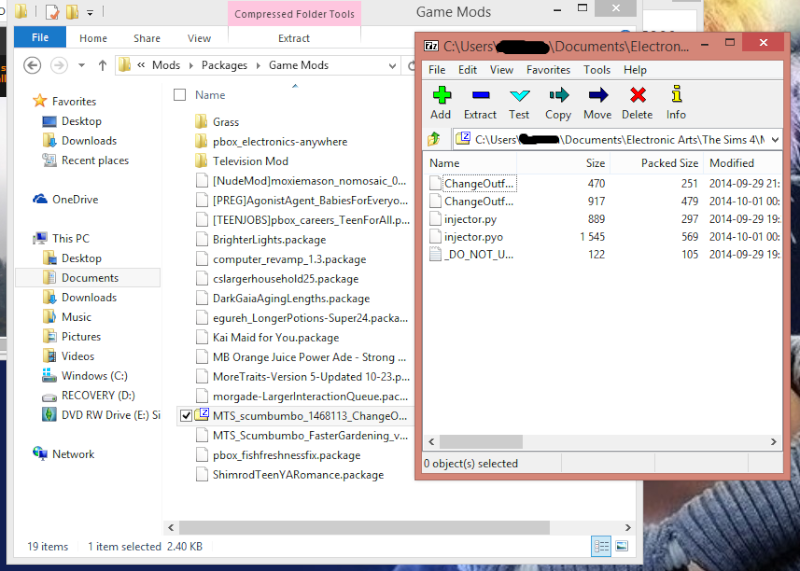
Task: Go up one level in Explorer
Action: coord(103,65)
